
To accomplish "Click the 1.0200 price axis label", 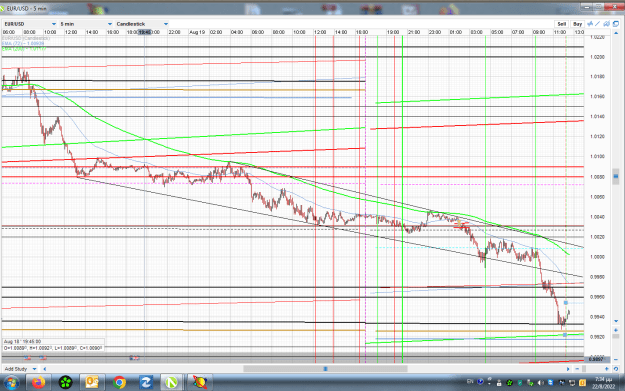I will (597, 57).
